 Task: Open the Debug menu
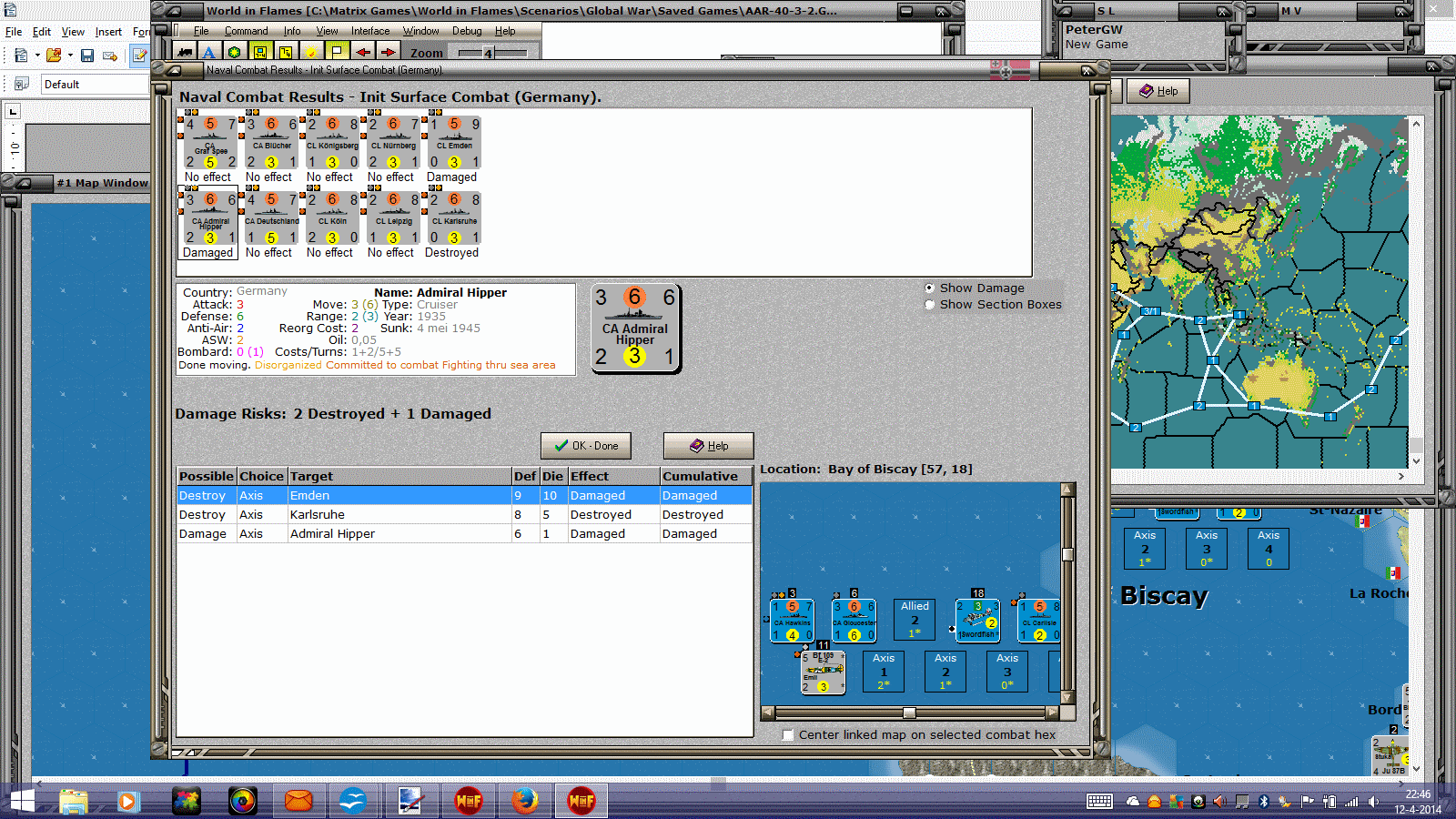467,31
